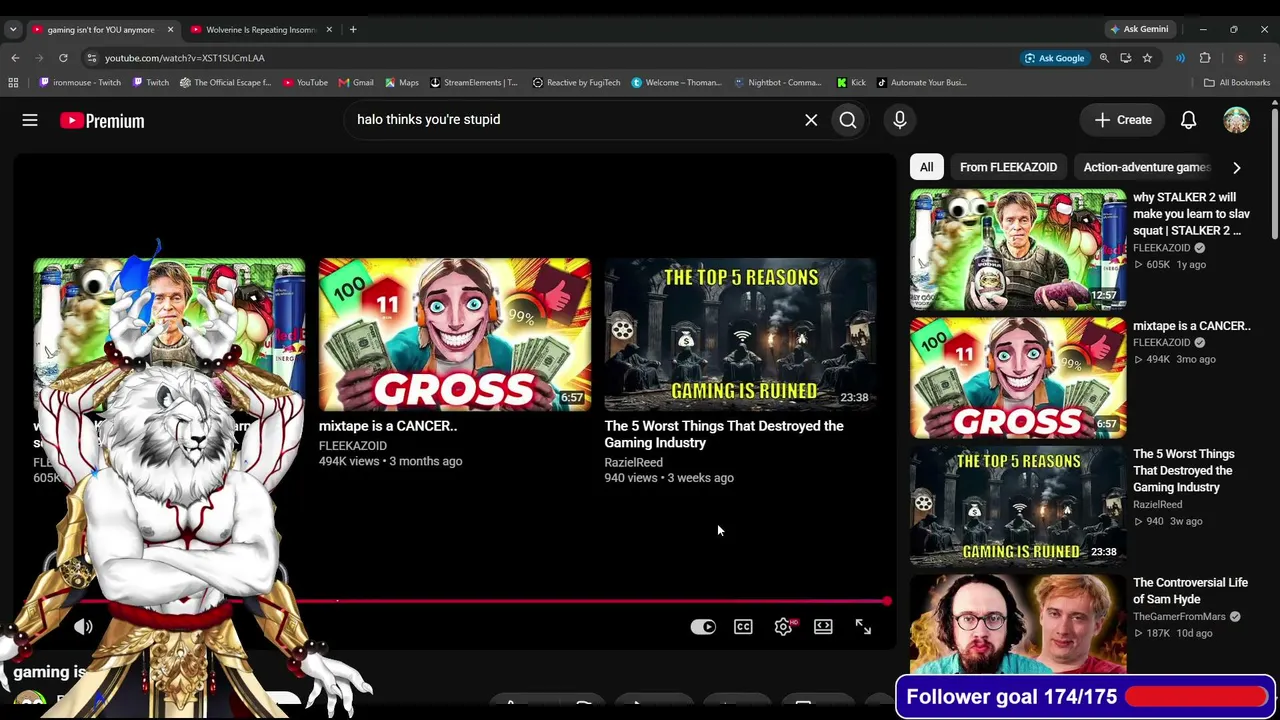
Task: Close the 'gaming isn't for YOU anymore' tab
Action: pos(170,30)
